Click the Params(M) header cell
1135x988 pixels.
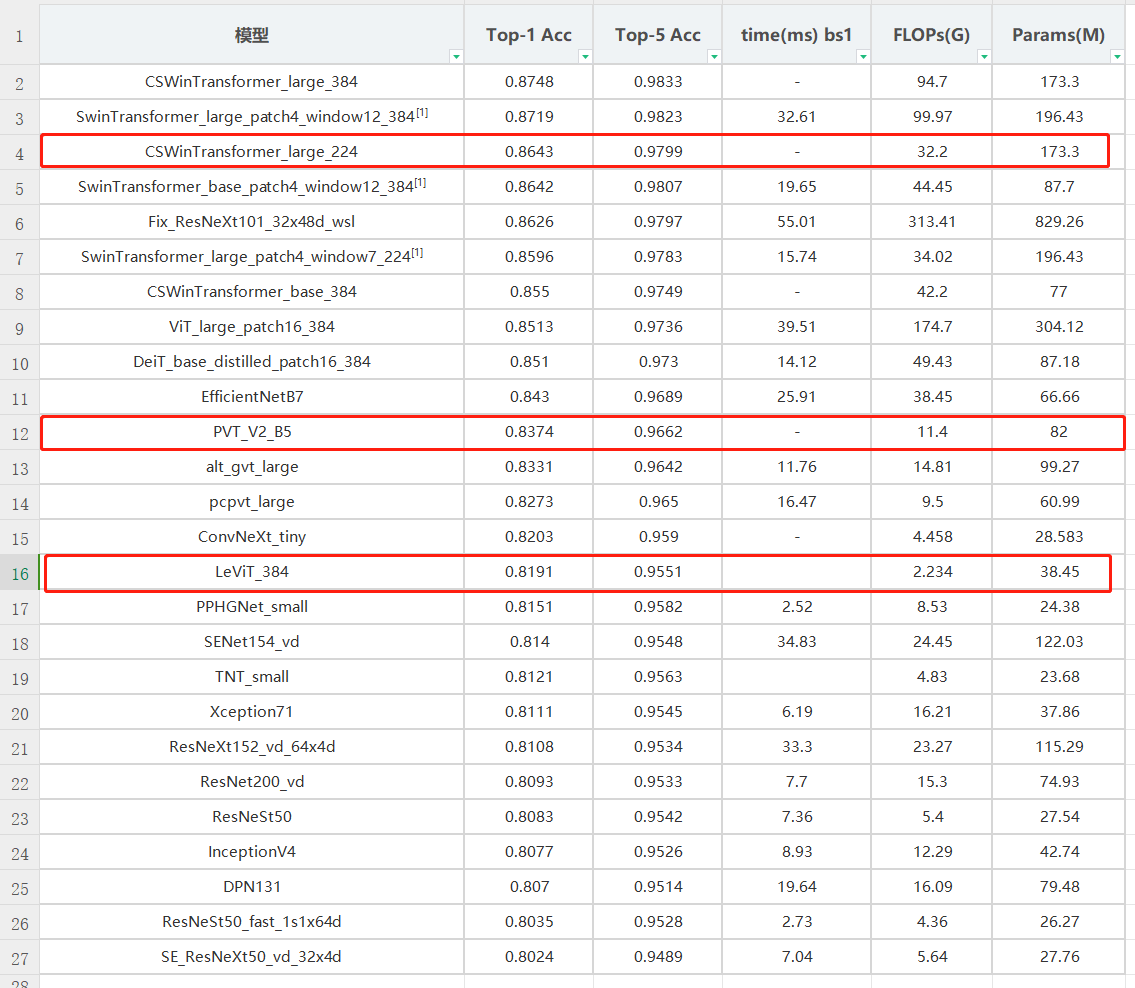click(1058, 35)
